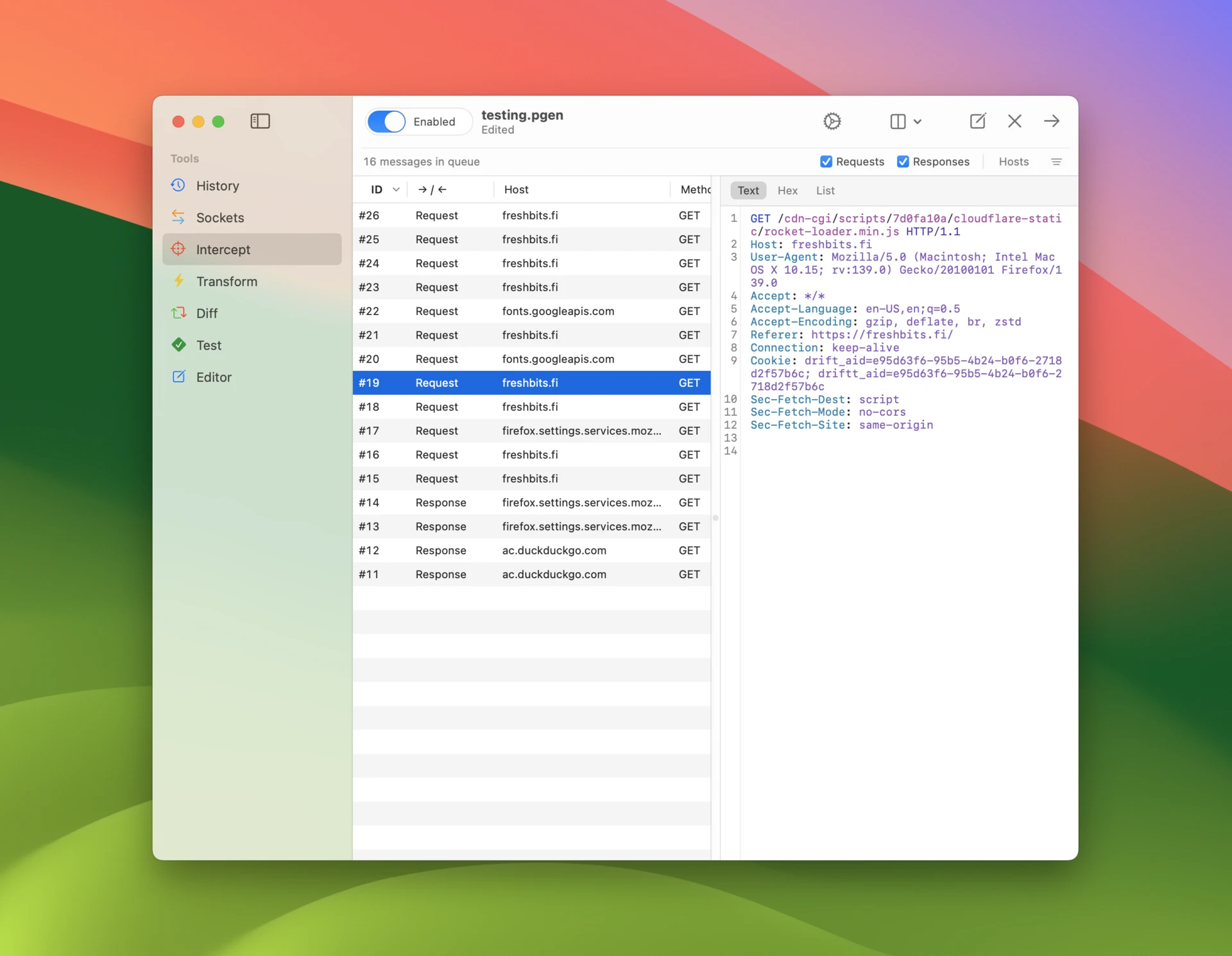This screenshot has width=1232, height=956.
Task: Open the Diff tool
Action: [x=206, y=313]
